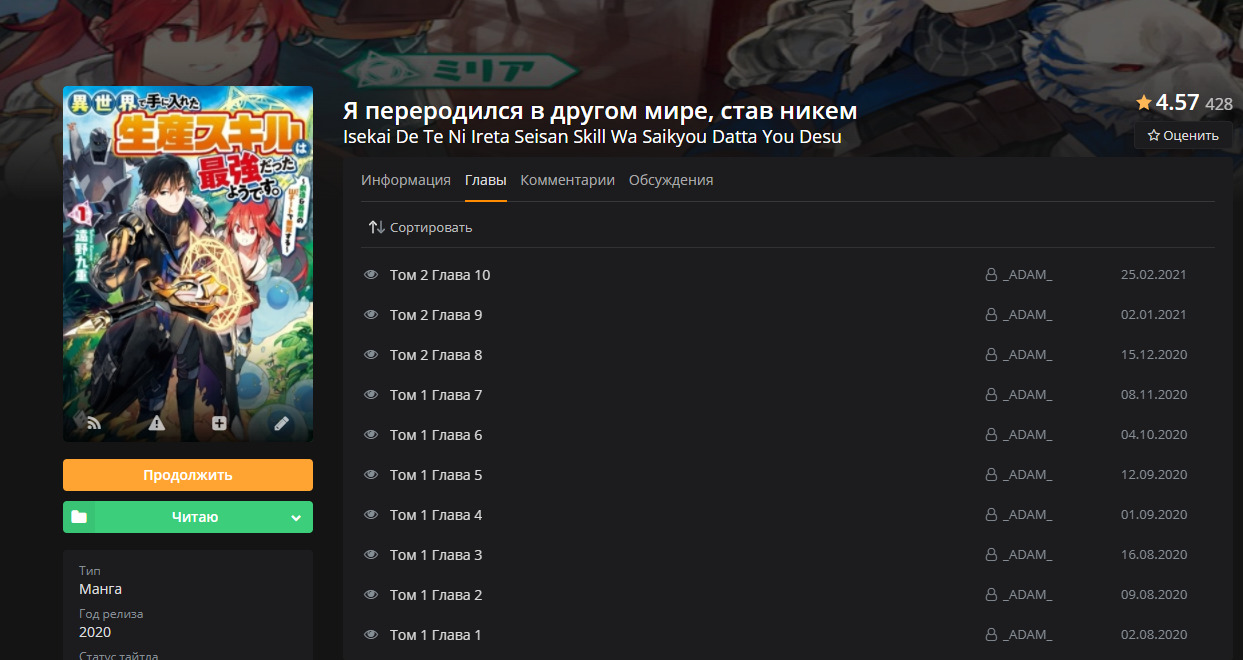Click the plus add icon on the cover
Viewport: 1243px width, 660px height.
pyautogui.click(x=219, y=423)
